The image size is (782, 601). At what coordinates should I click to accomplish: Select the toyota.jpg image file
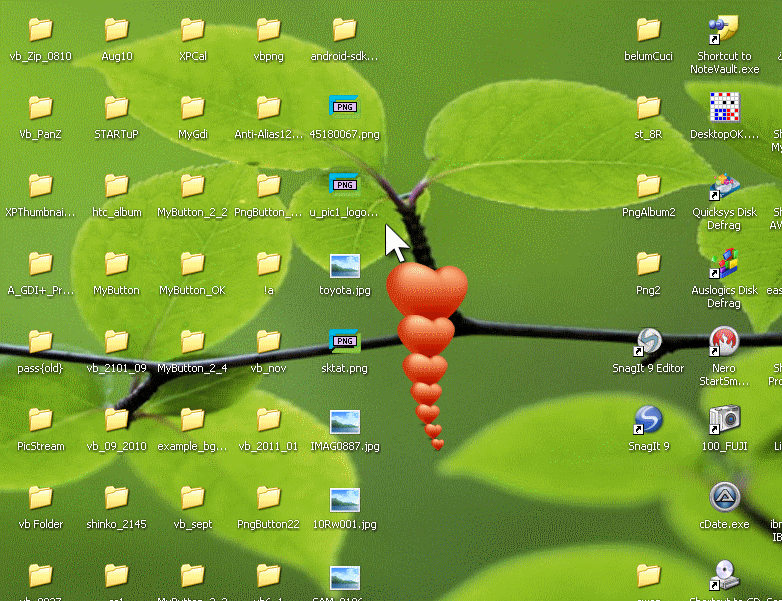[344, 265]
